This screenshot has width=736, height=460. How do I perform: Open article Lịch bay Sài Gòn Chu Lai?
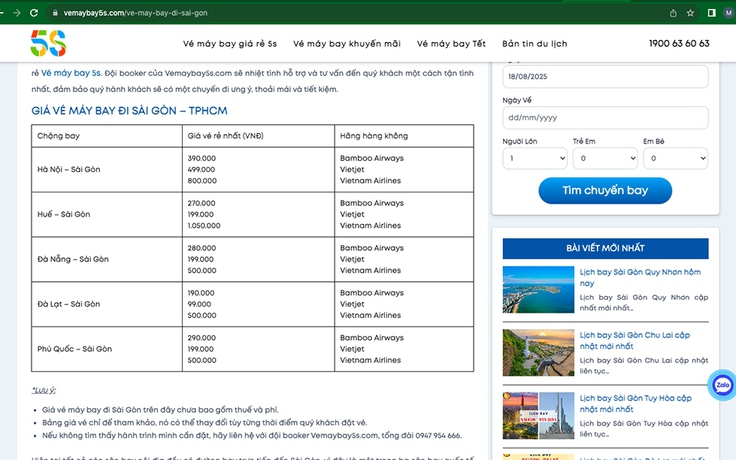[635, 340]
